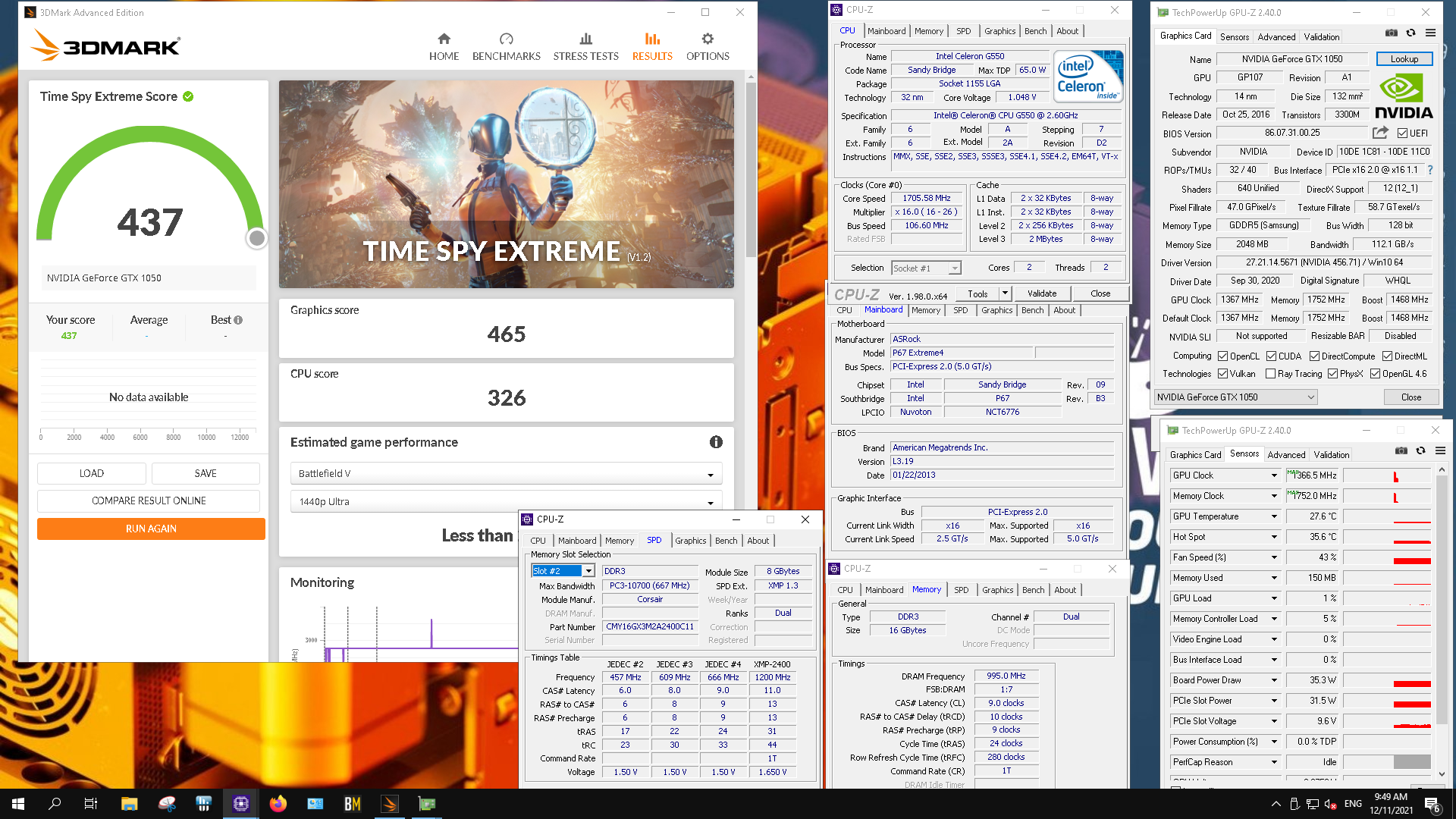1456x819 pixels.
Task: Click the info icon next to Best score
Action: [238, 320]
